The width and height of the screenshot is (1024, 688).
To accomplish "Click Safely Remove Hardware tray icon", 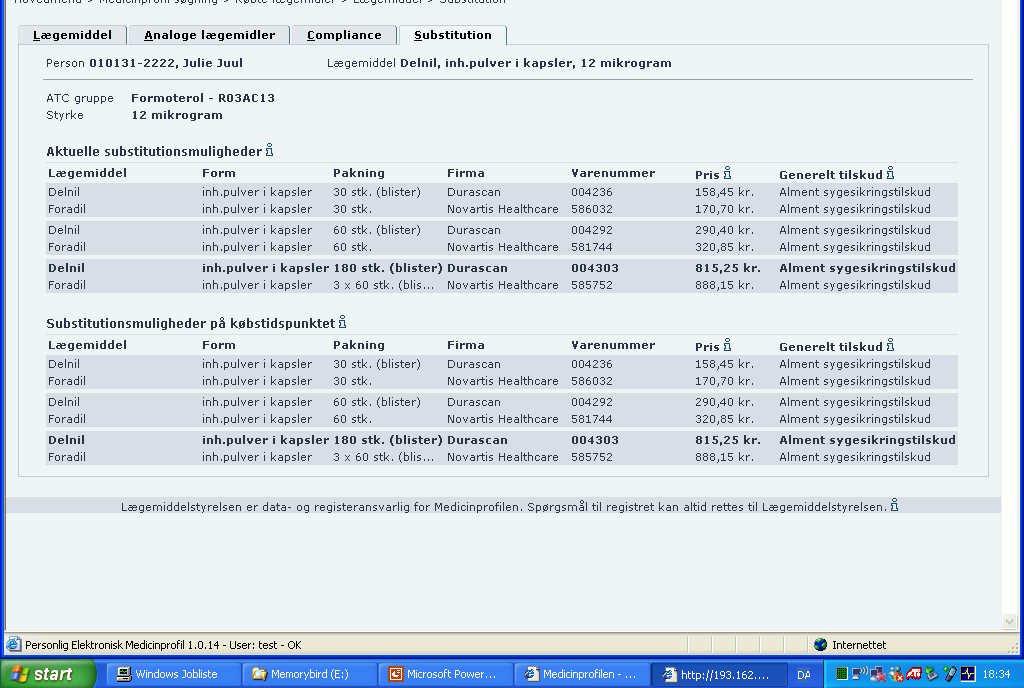I will 932,674.
